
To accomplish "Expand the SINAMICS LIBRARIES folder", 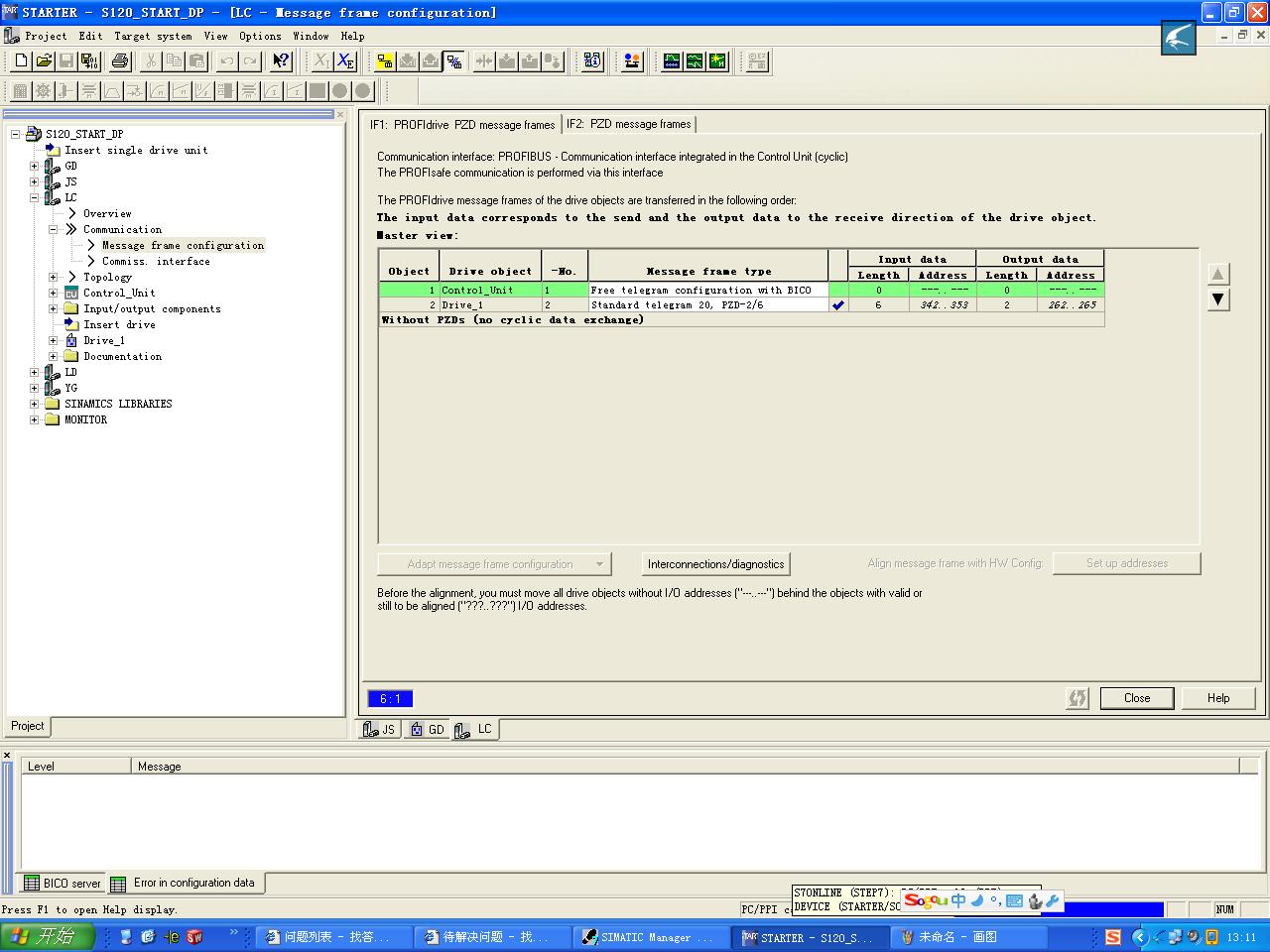I will click(34, 404).
